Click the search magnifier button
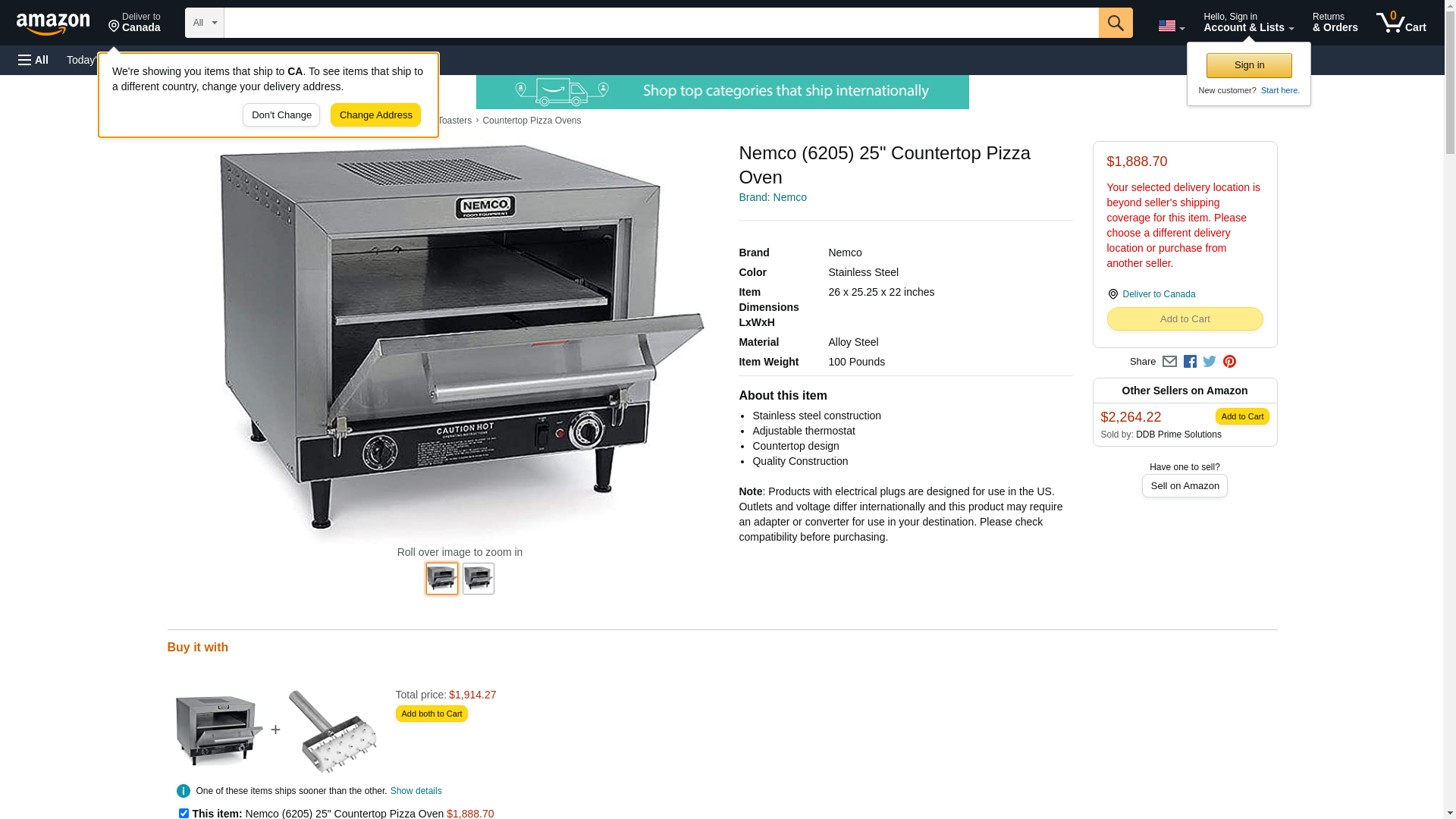The image size is (1456, 819). 1116,23
